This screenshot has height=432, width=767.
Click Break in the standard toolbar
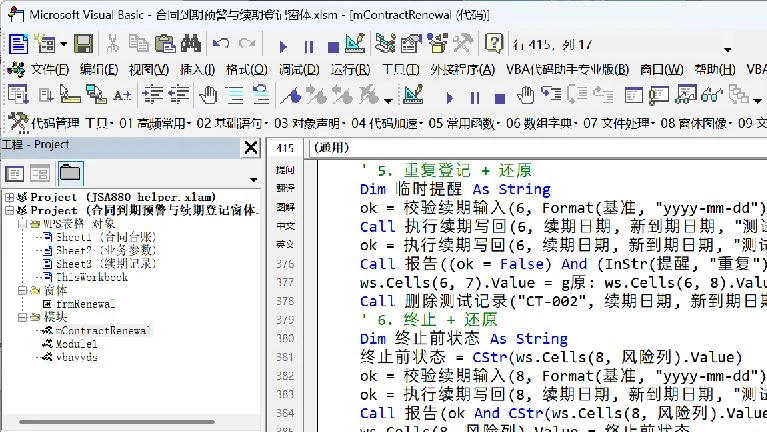[x=309, y=47]
